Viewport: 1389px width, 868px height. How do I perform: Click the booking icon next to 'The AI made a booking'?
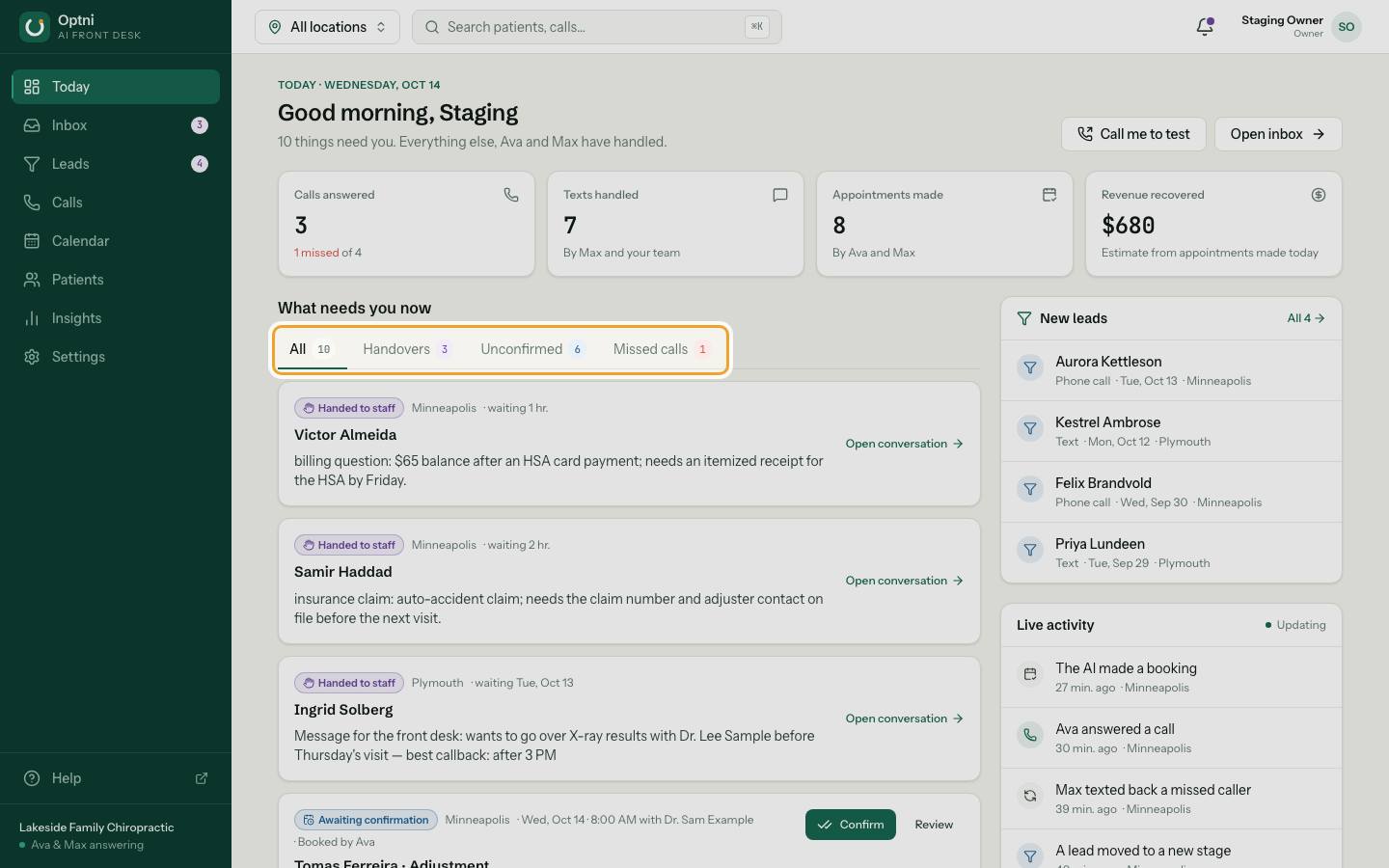(x=1030, y=674)
